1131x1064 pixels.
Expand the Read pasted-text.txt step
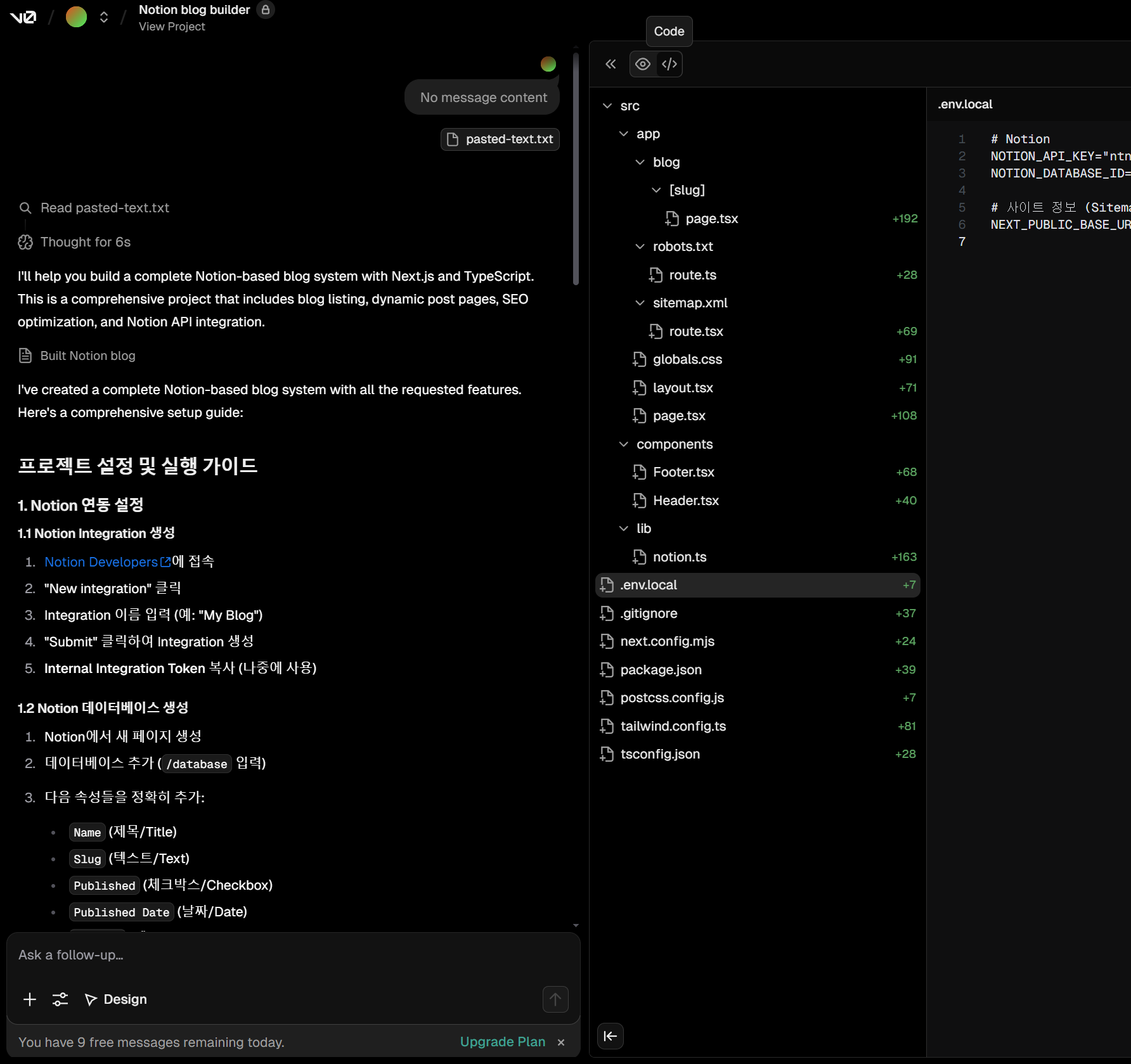94,208
